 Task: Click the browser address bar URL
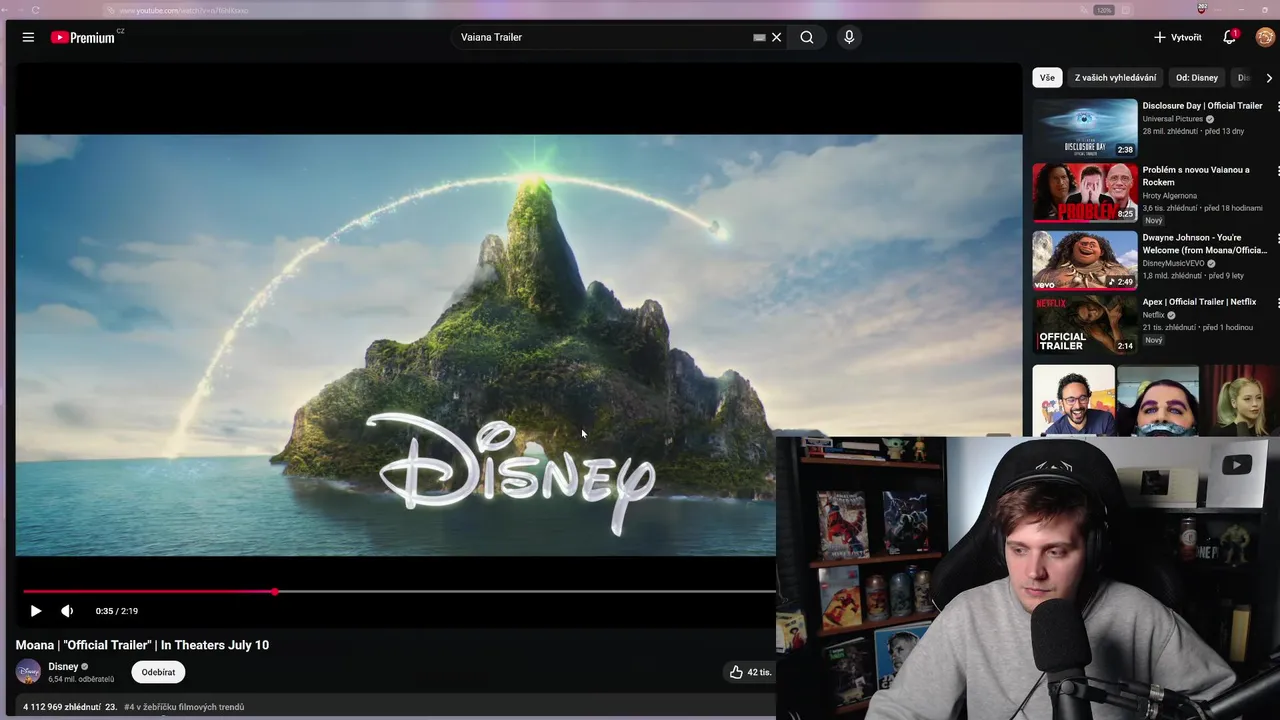pos(183,10)
